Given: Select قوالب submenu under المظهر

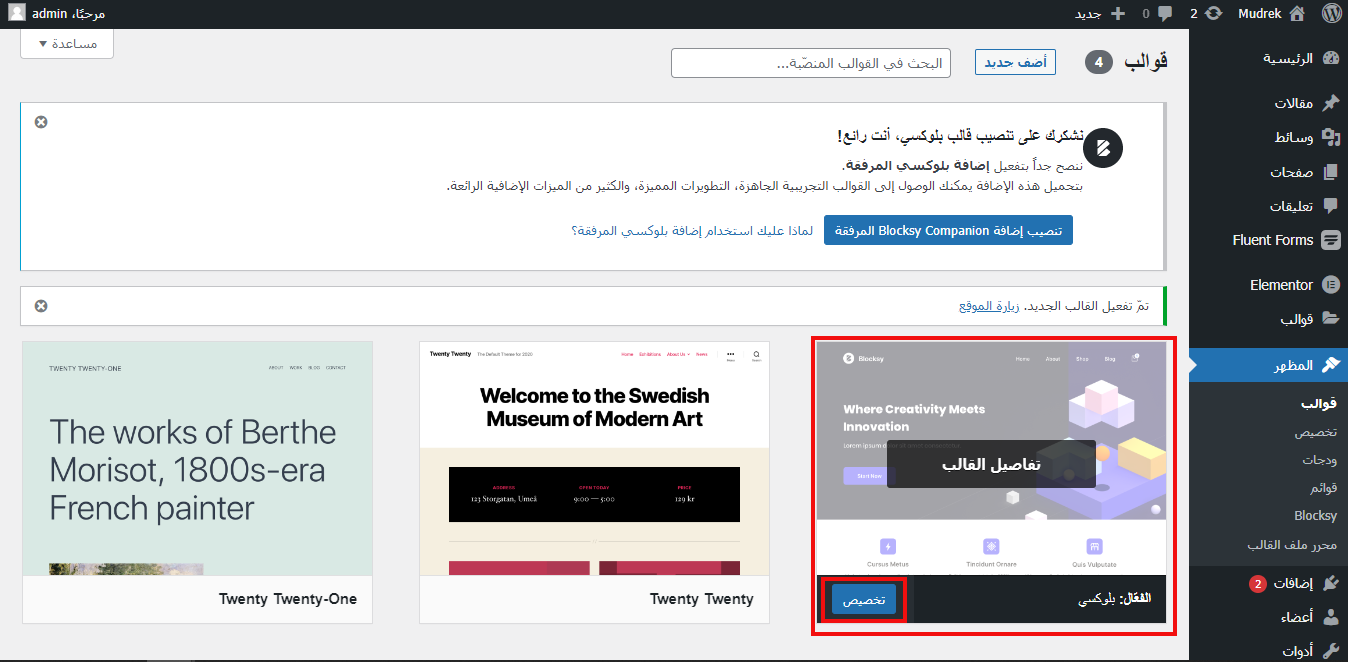Looking at the screenshot, I should [1318, 404].
